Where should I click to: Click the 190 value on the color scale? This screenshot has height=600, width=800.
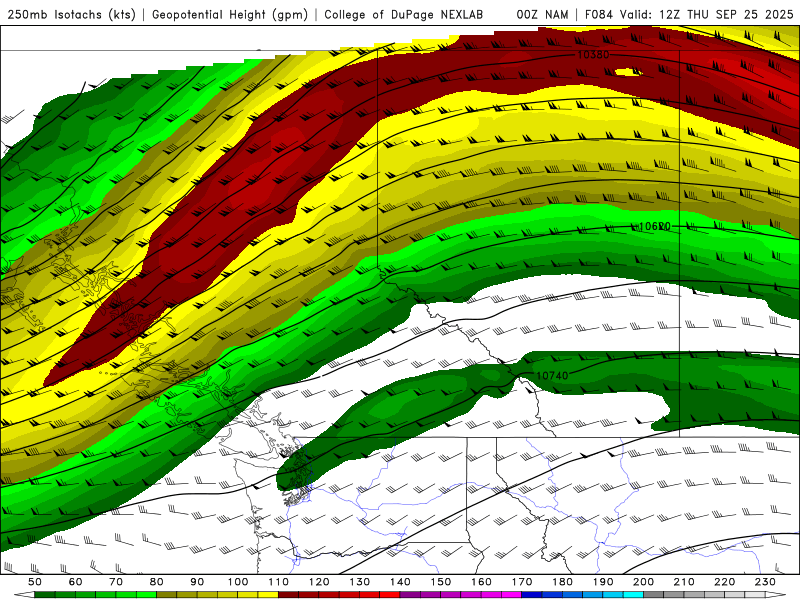603,582
